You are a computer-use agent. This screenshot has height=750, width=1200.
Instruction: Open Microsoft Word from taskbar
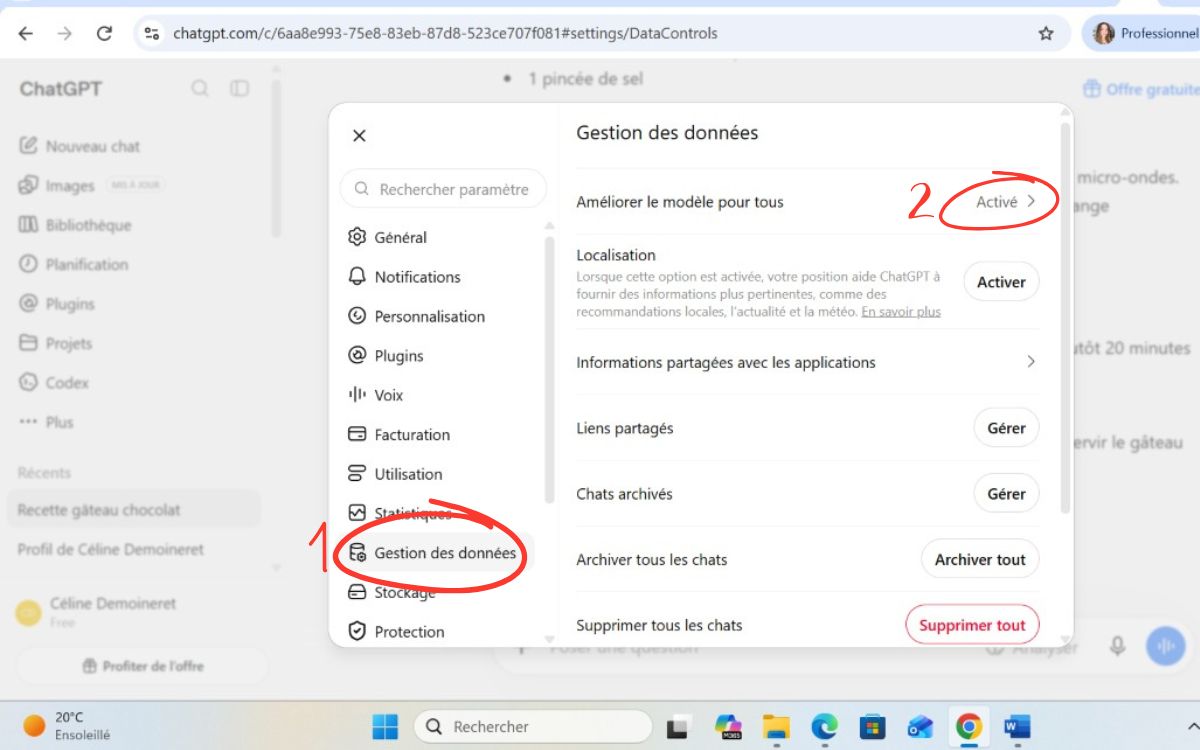1016,726
